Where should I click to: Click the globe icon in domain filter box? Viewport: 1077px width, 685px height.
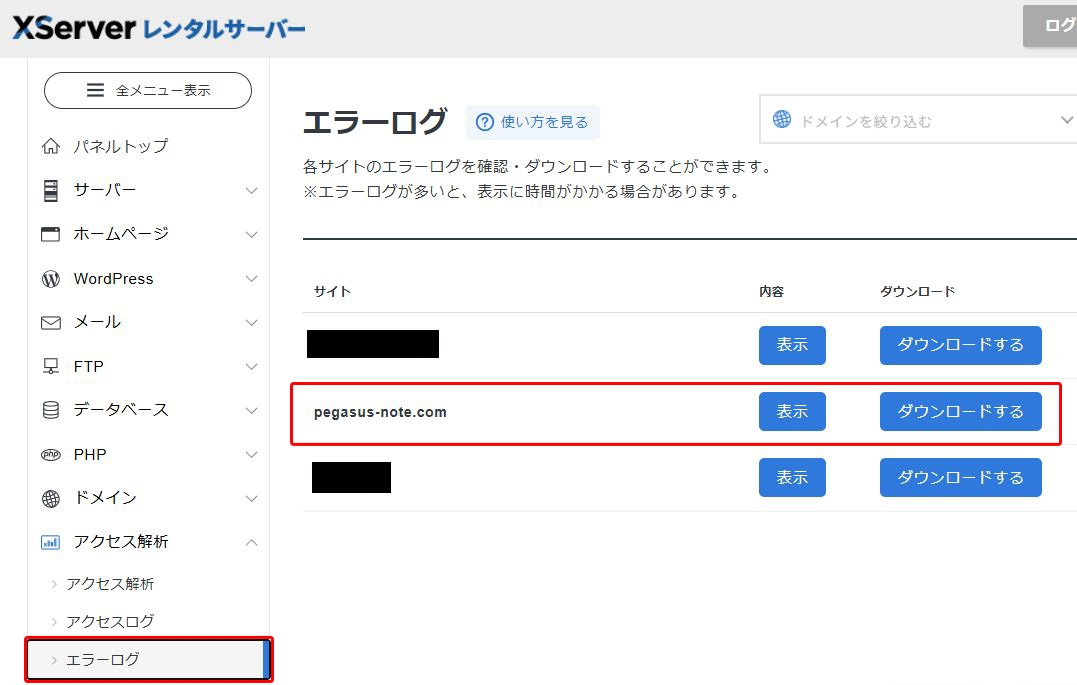pos(782,119)
